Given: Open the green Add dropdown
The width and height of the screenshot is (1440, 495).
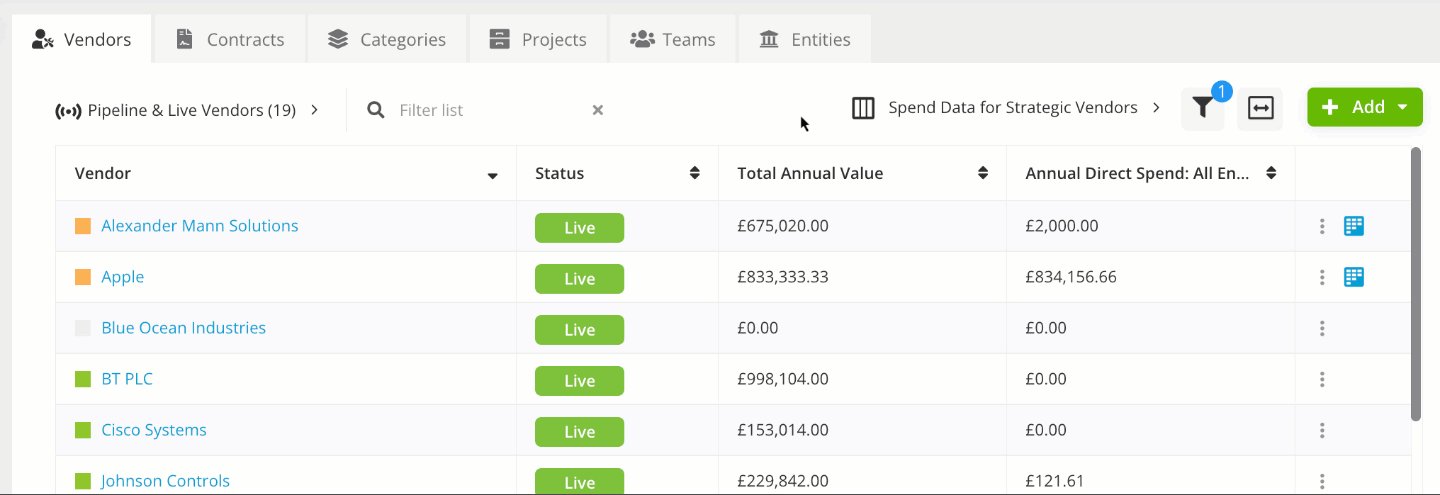Looking at the screenshot, I should point(1364,107).
